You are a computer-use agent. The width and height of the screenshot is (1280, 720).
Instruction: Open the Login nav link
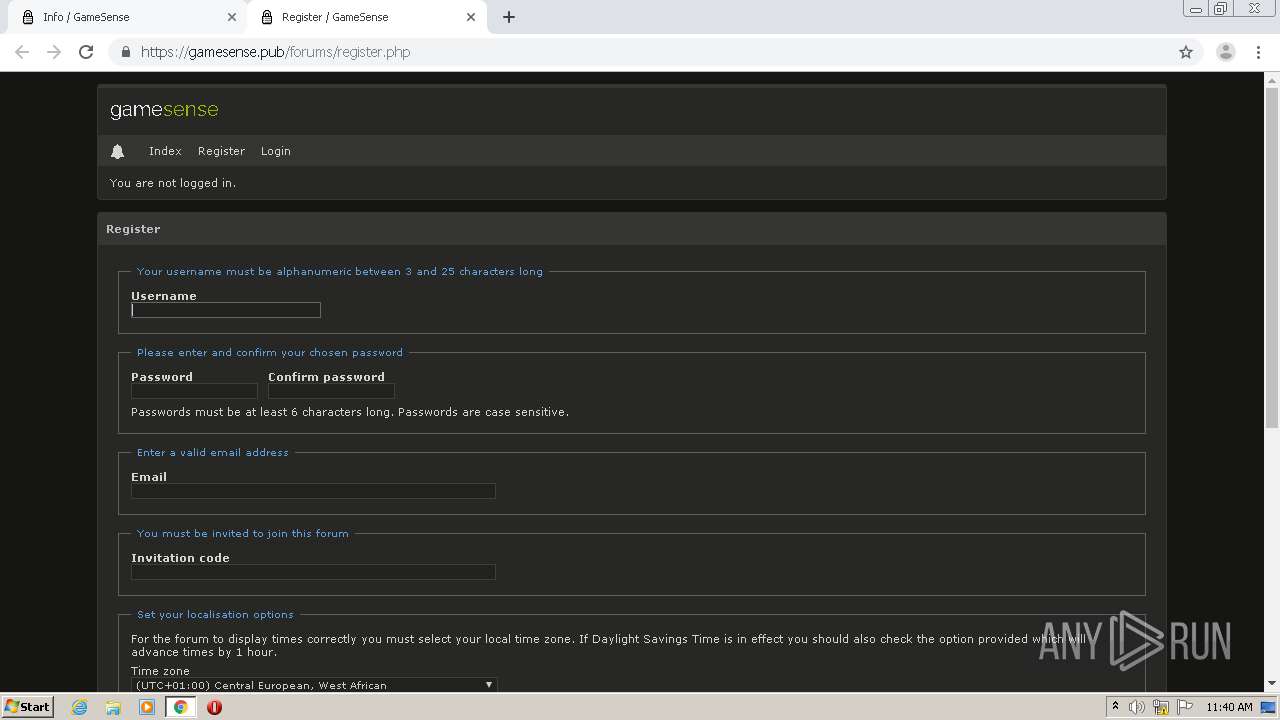pos(276,151)
